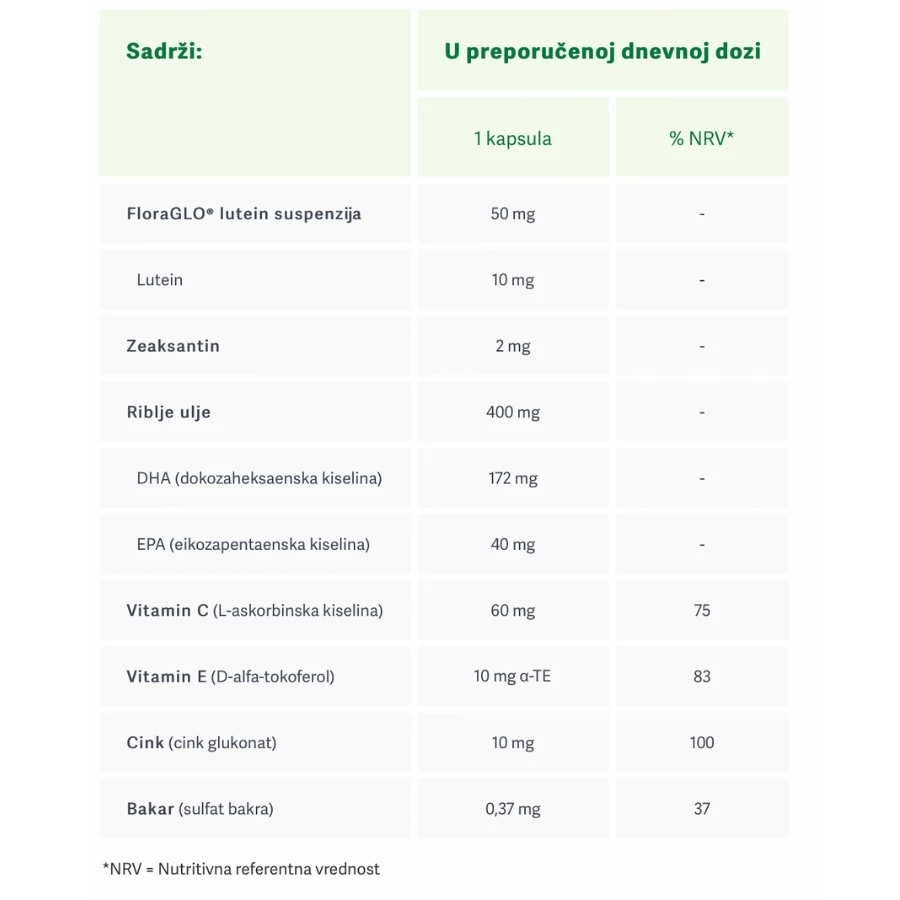Click the Vitamin C (L-askorbinska kiselina) label
This screenshot has height=900, width=900.
[255, 610]
